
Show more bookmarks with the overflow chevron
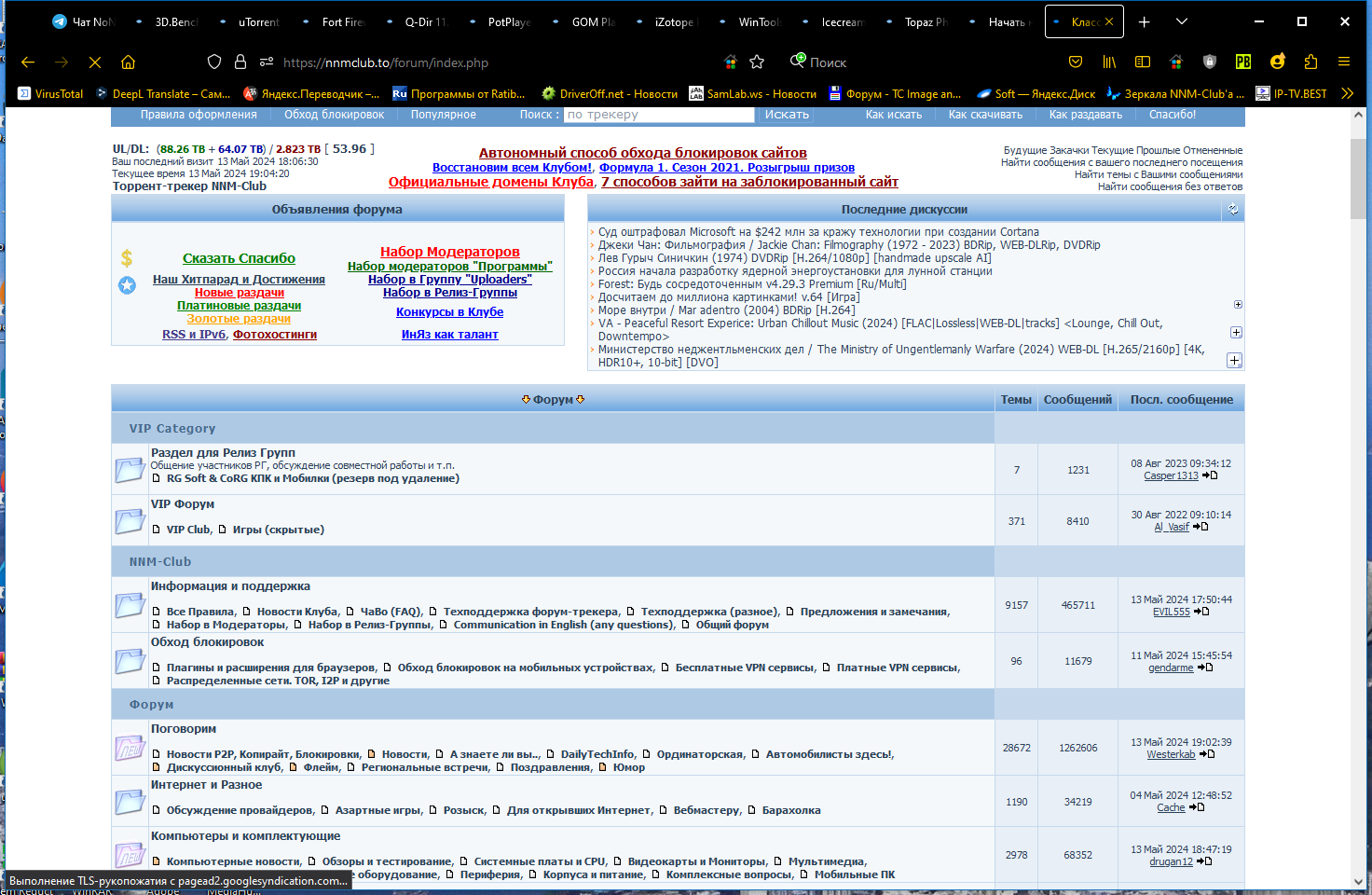pyautogui.click(x=1347, y=93)
